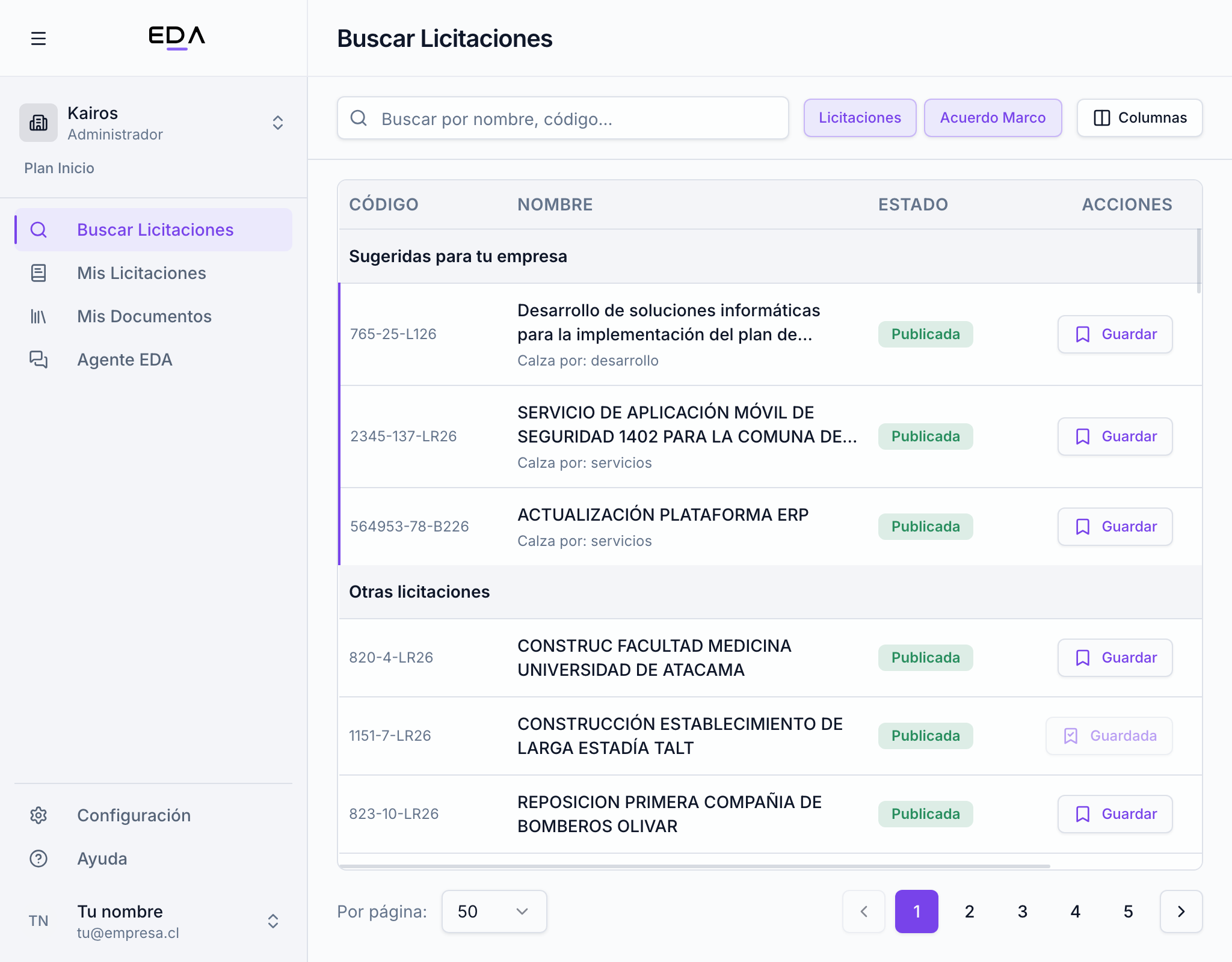Open the Columnas column selector

[x=1139, y=118]
